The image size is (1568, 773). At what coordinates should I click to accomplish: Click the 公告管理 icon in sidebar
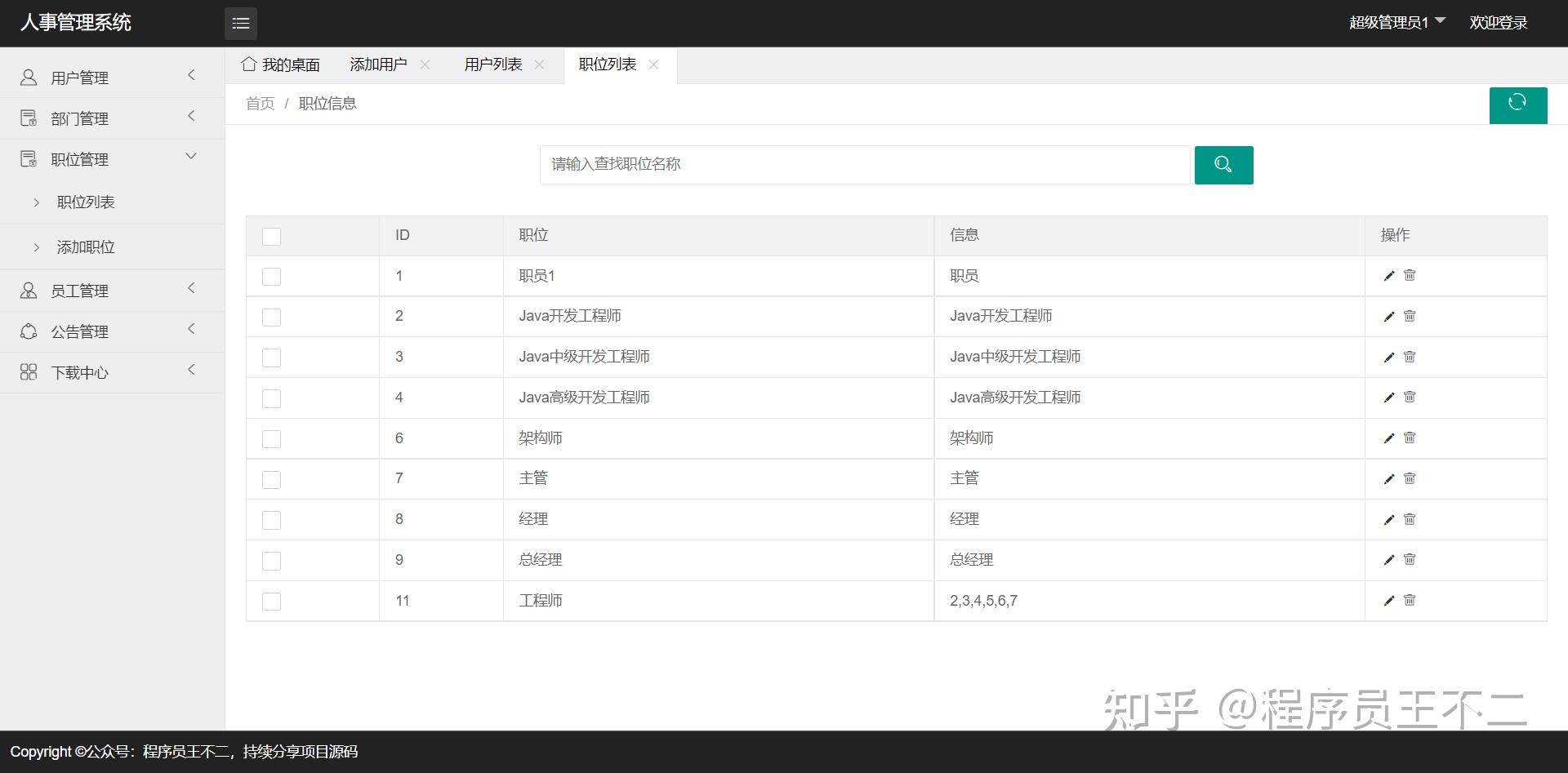point(29,331)
